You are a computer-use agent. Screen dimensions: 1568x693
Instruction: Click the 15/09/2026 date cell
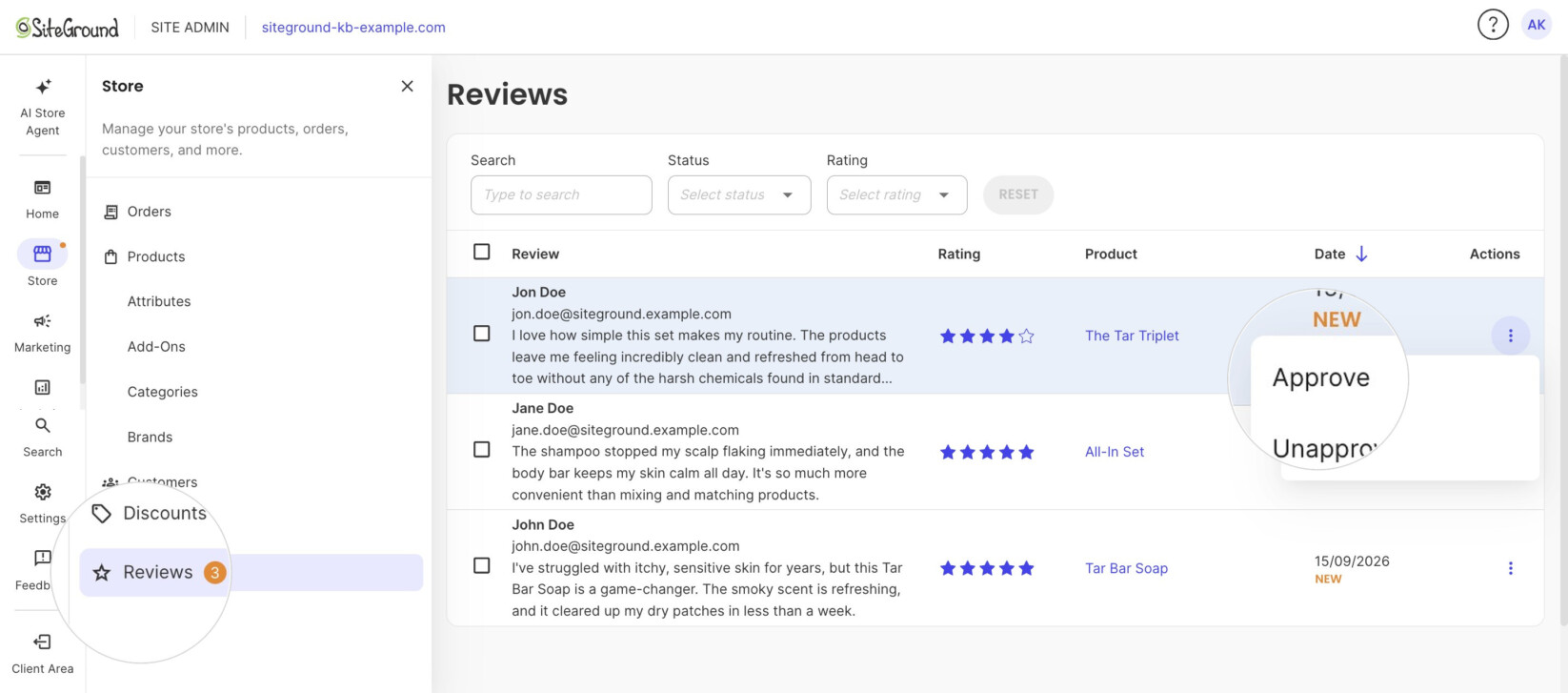click(x=1352, y=561)
